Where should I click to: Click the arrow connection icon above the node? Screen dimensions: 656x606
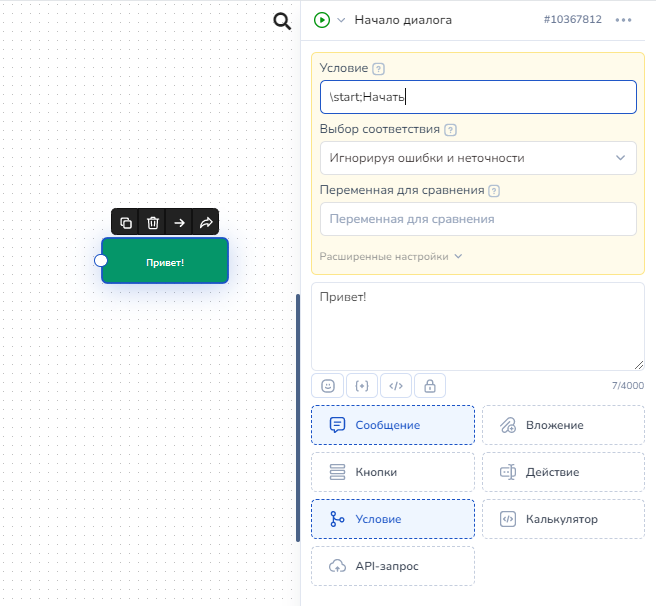179,222
